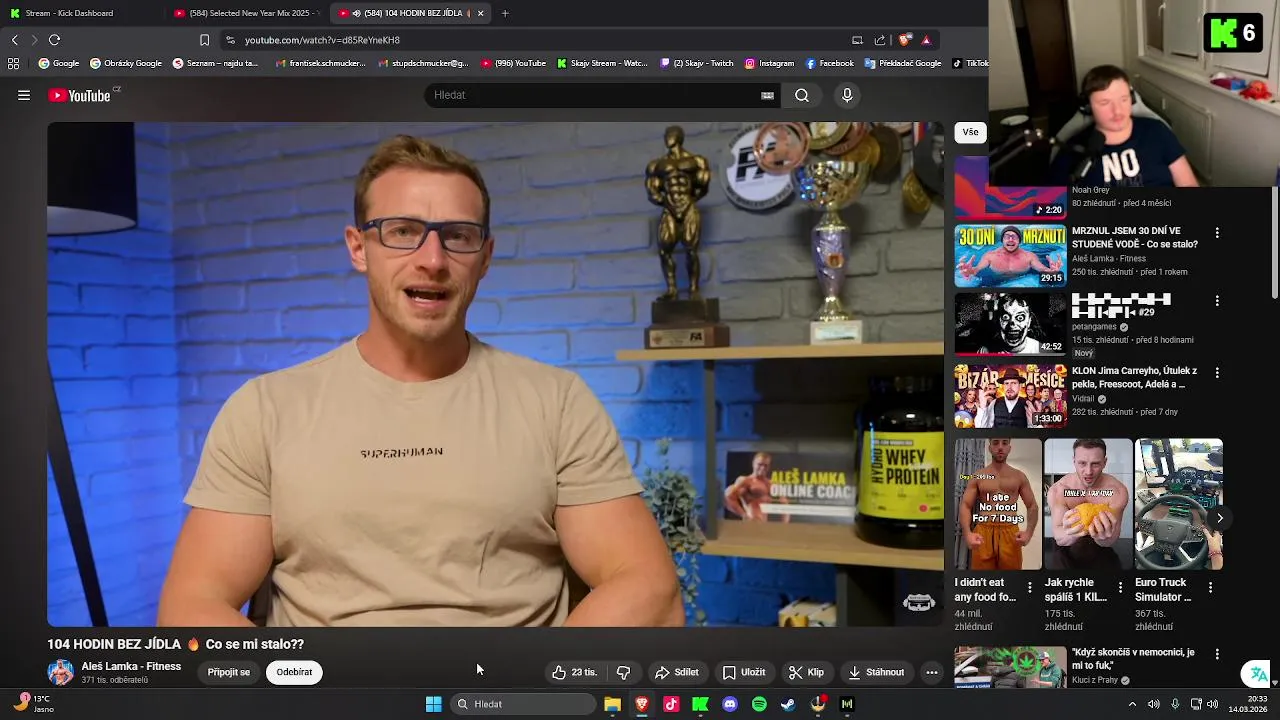The height and width of the screenshot is (720, 1280).
Task: Show hidden system tray icons
Action: 1132,704
